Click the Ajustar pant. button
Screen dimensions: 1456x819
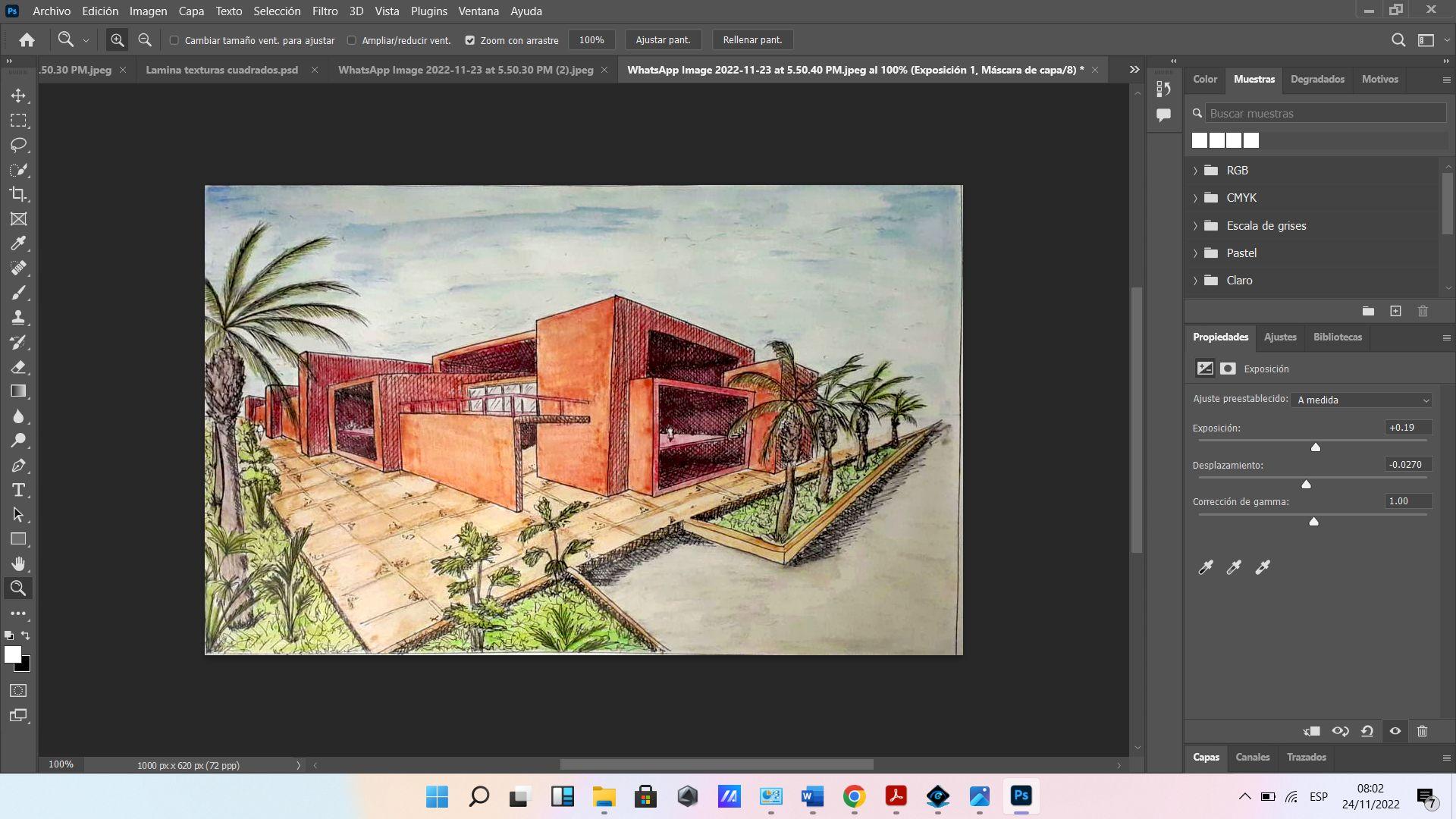[x=663, y=40]
